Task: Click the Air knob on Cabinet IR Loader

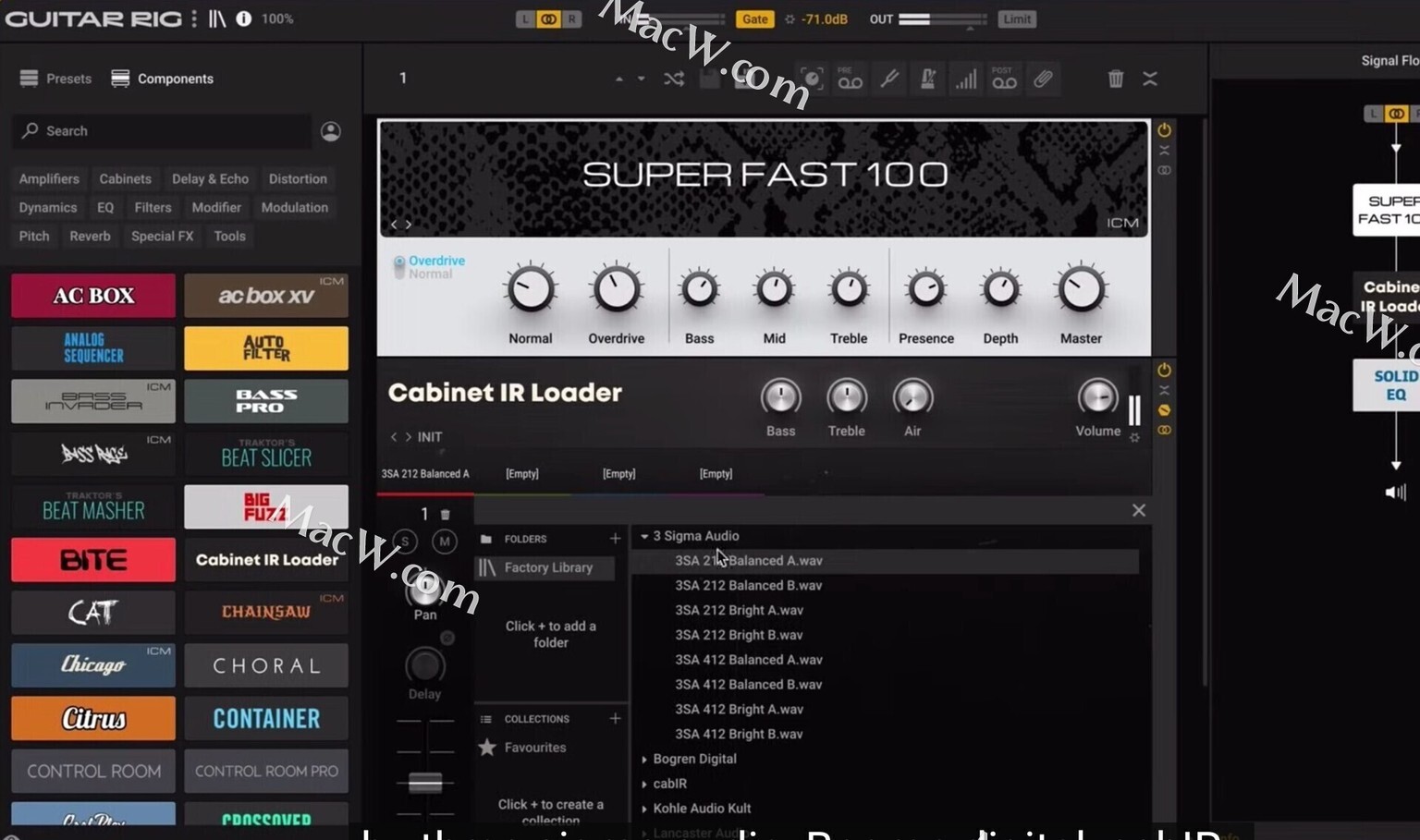Action: pos(912,397)
